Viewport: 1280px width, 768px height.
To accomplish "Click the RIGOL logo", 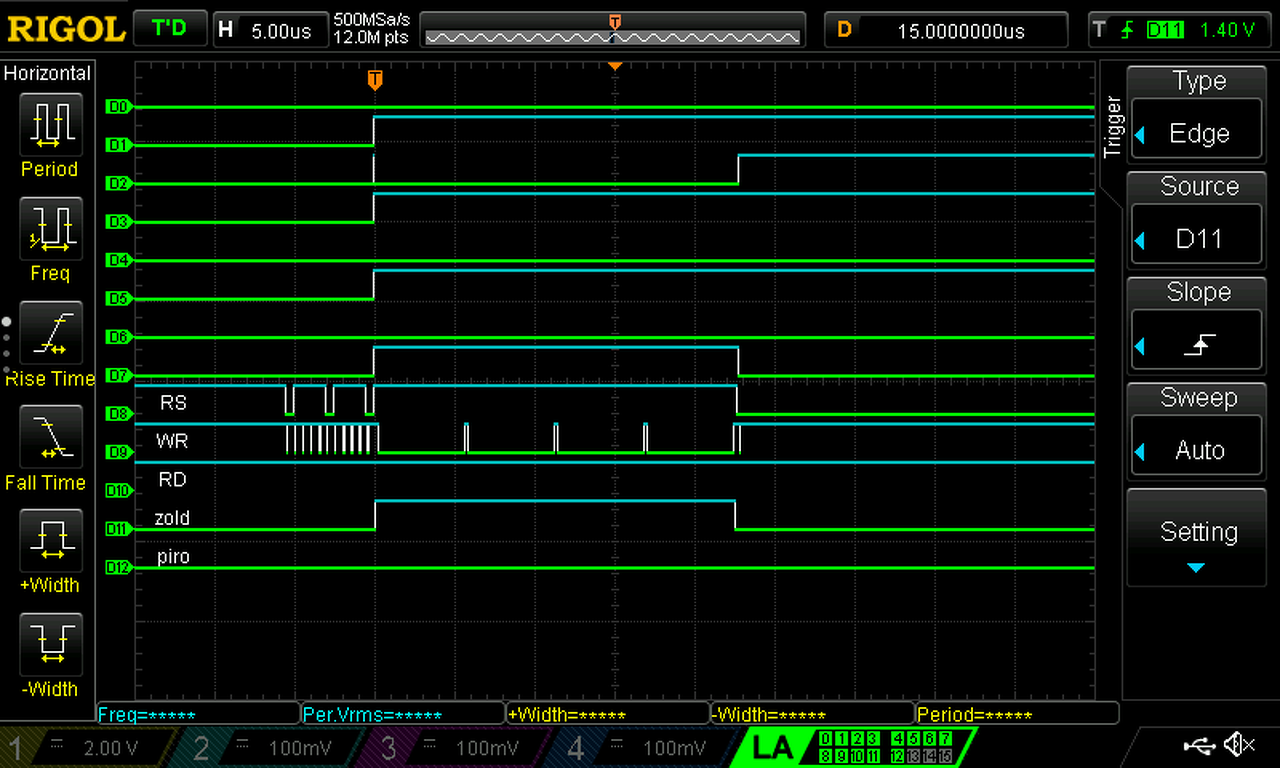I will point(66,29).
